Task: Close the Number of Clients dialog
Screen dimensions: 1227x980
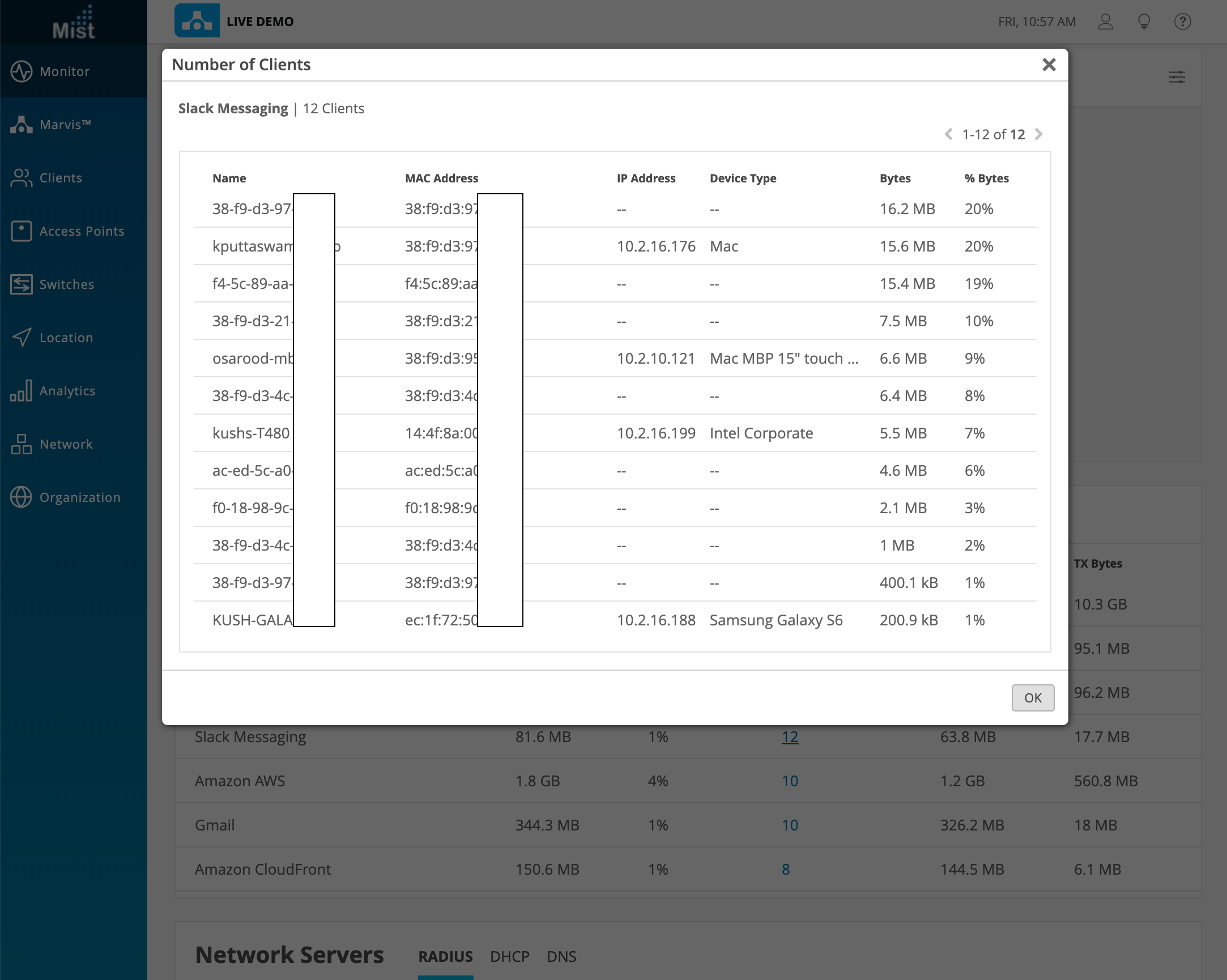Action: (x=1049, y=65)
